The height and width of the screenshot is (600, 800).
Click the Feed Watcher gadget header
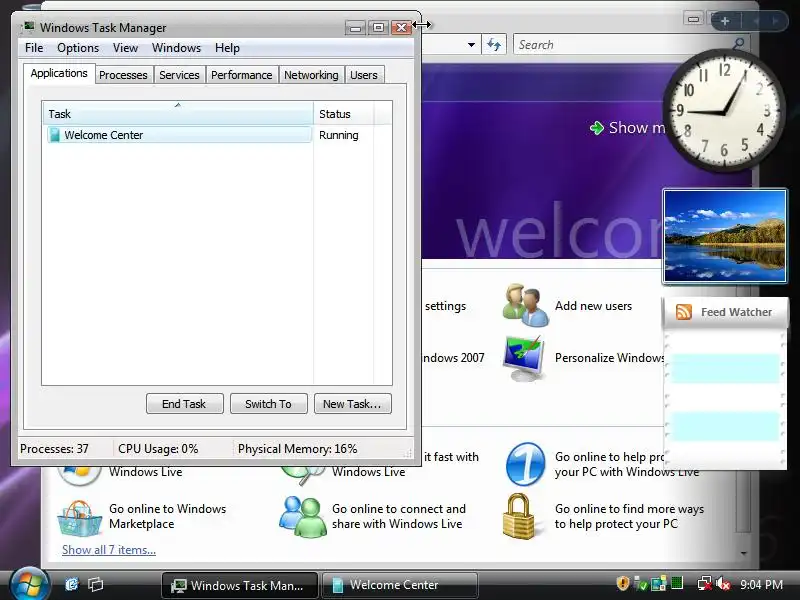point(725,312)
